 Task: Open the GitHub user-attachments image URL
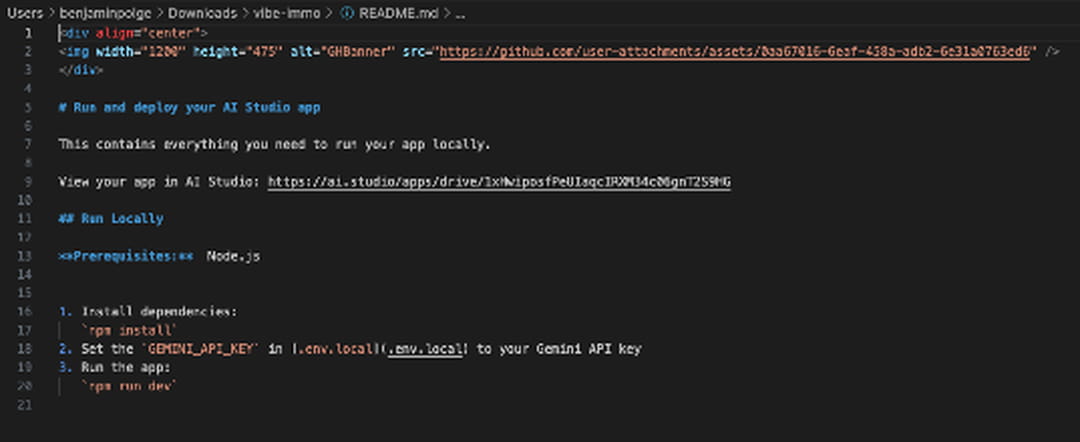pos(735,51)
